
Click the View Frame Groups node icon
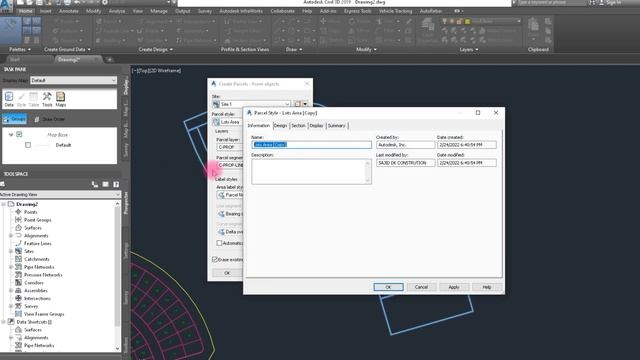[18, 314]
